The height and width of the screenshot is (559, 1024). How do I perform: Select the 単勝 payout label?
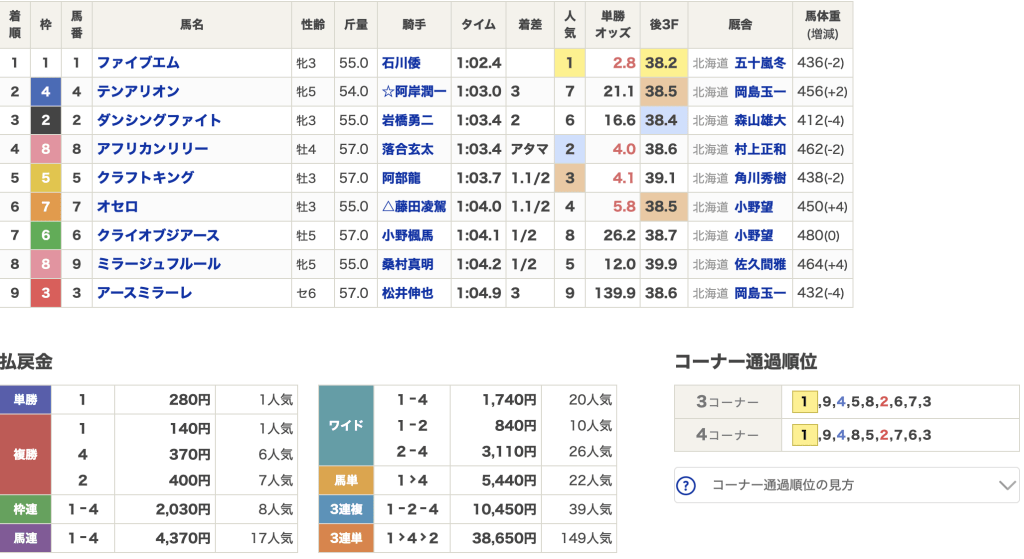coord(25,400)
